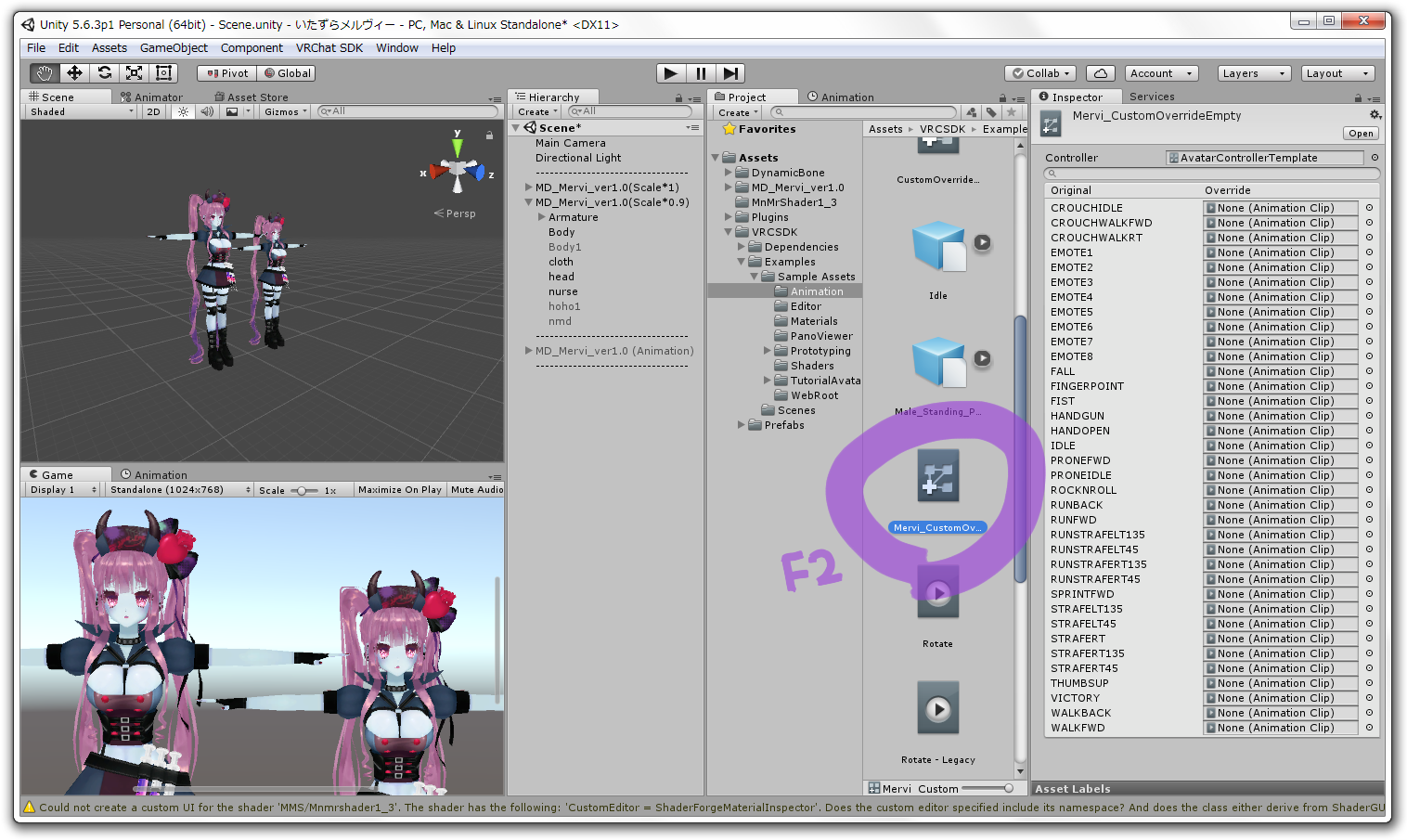Open the Display 1 dropdown
1407x840 pixels.
pyautogui.click(x=63, y=489)
